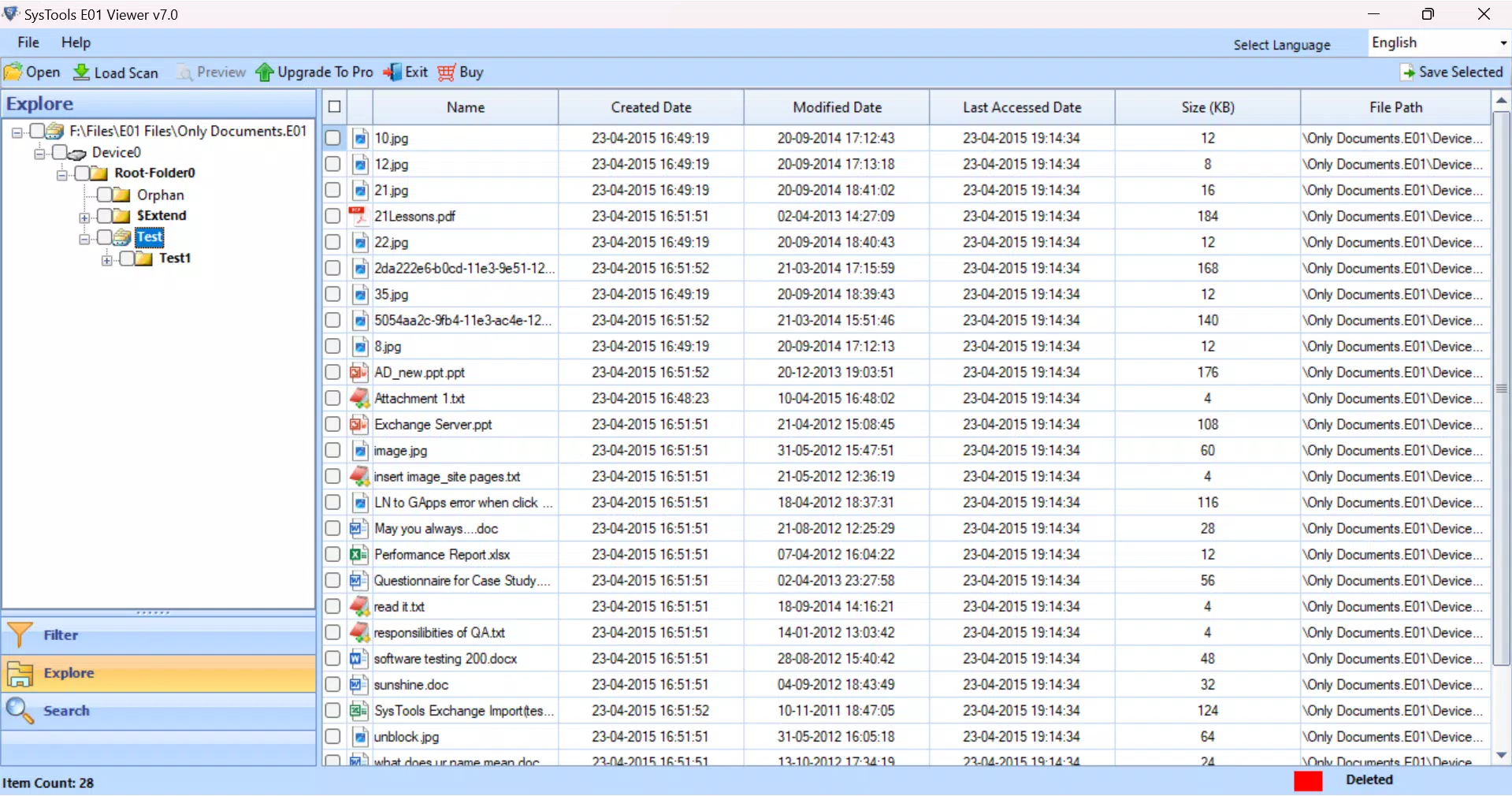Click the Excel icon of Performance Report.xlsx
This screenshot has width=1512, height=796.
point(358,554)
